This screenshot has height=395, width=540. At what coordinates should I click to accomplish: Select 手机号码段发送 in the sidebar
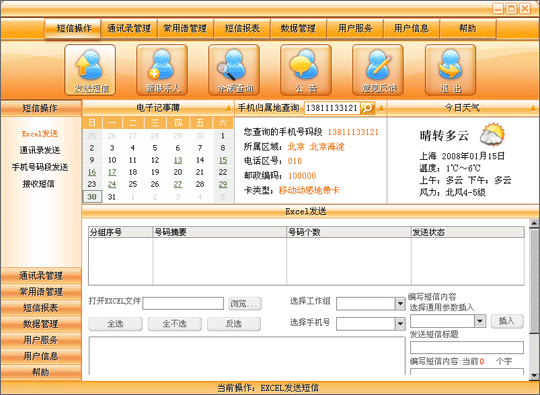[x=40, y=167]
